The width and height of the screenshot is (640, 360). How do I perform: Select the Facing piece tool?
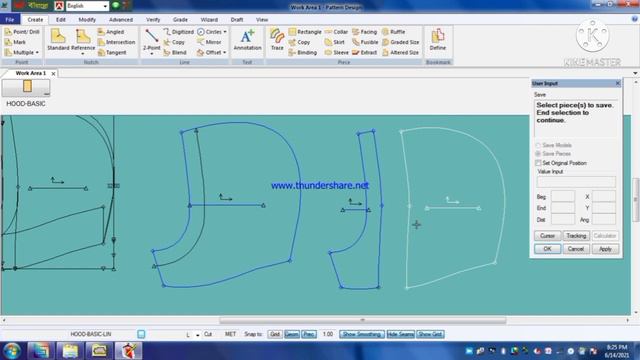364,32
